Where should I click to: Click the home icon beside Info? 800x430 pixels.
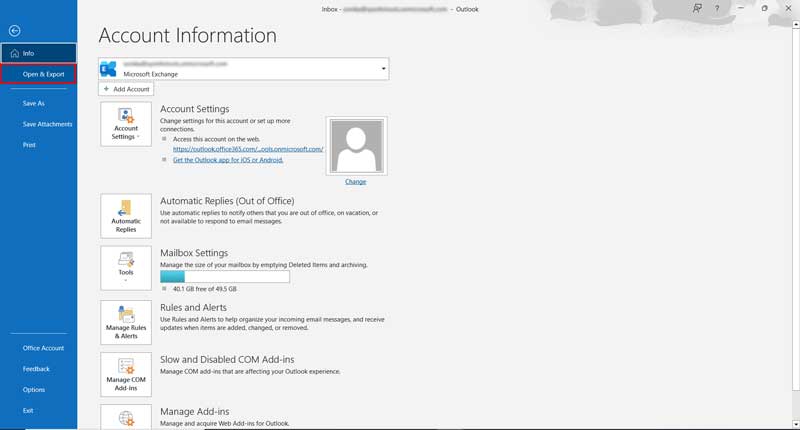pyautogui.click(x=14, y=53)
